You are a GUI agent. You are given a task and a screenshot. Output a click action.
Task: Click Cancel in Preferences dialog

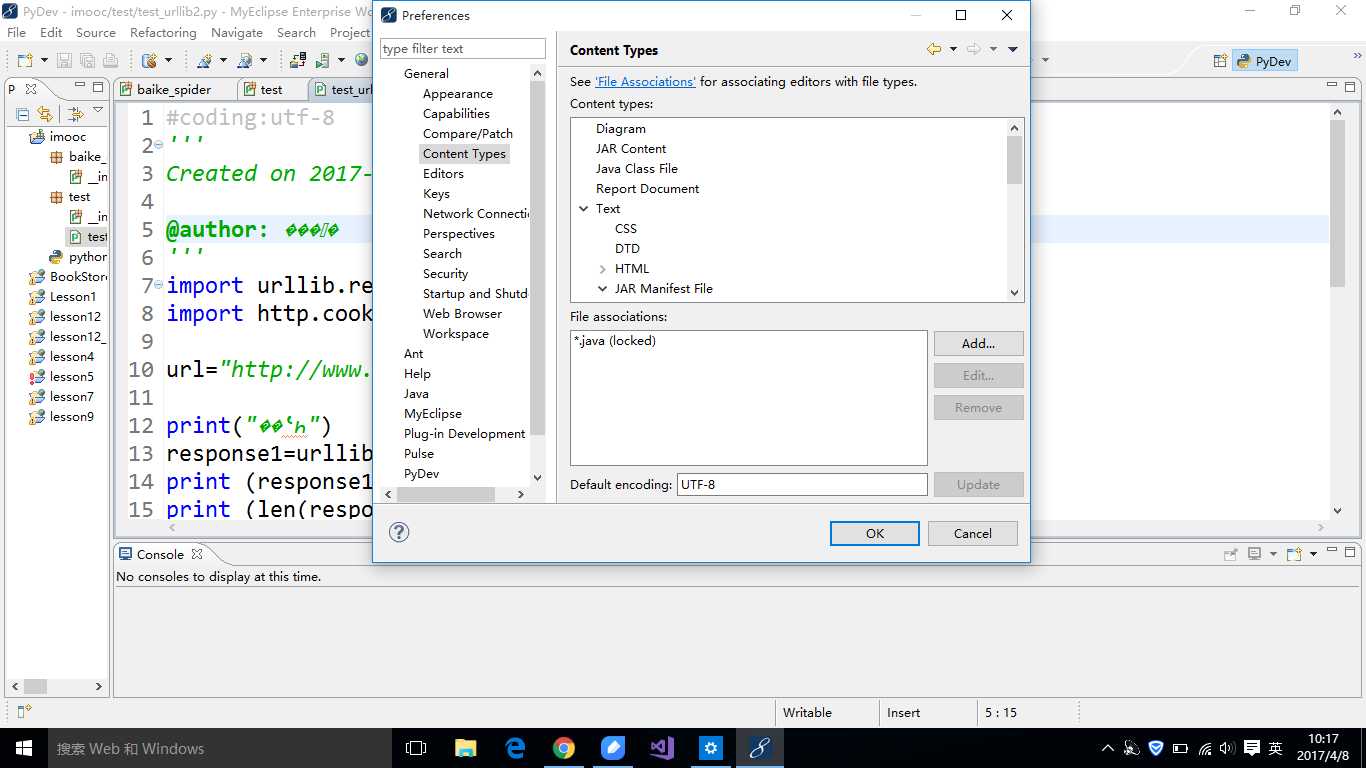(973, 533)
